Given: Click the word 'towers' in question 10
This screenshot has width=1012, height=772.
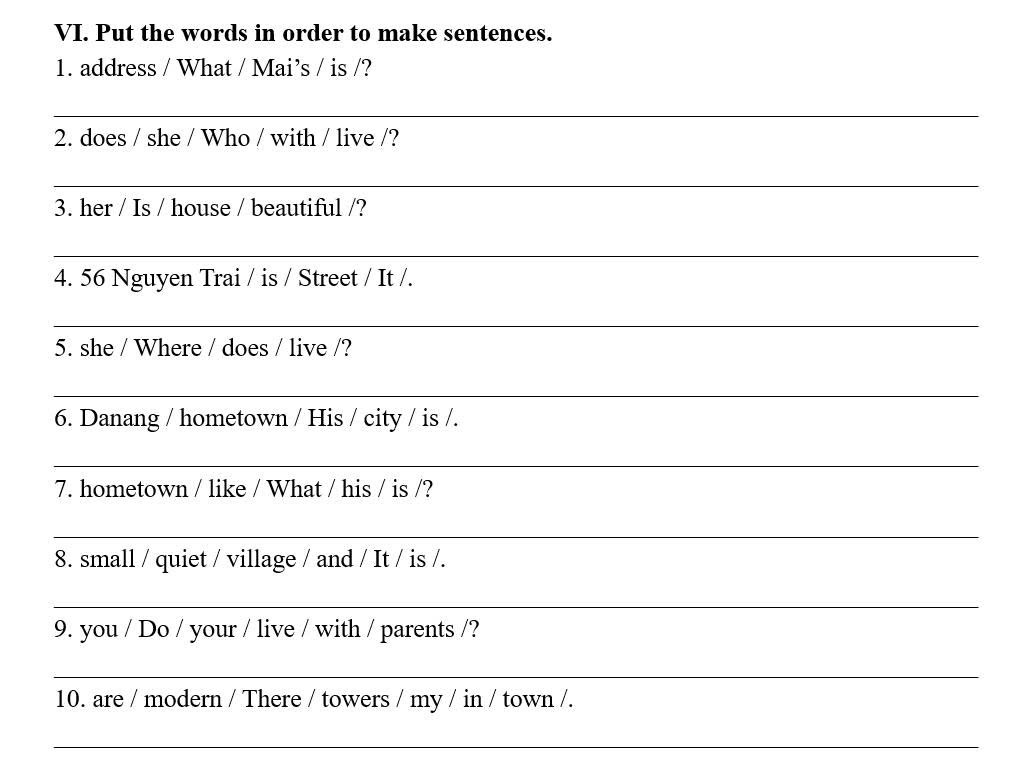Looking at the screenshot, I should coord(356,699).
